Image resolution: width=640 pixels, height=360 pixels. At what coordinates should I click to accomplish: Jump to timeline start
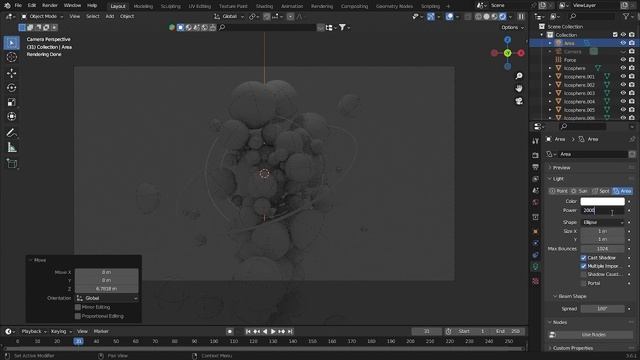248,331
